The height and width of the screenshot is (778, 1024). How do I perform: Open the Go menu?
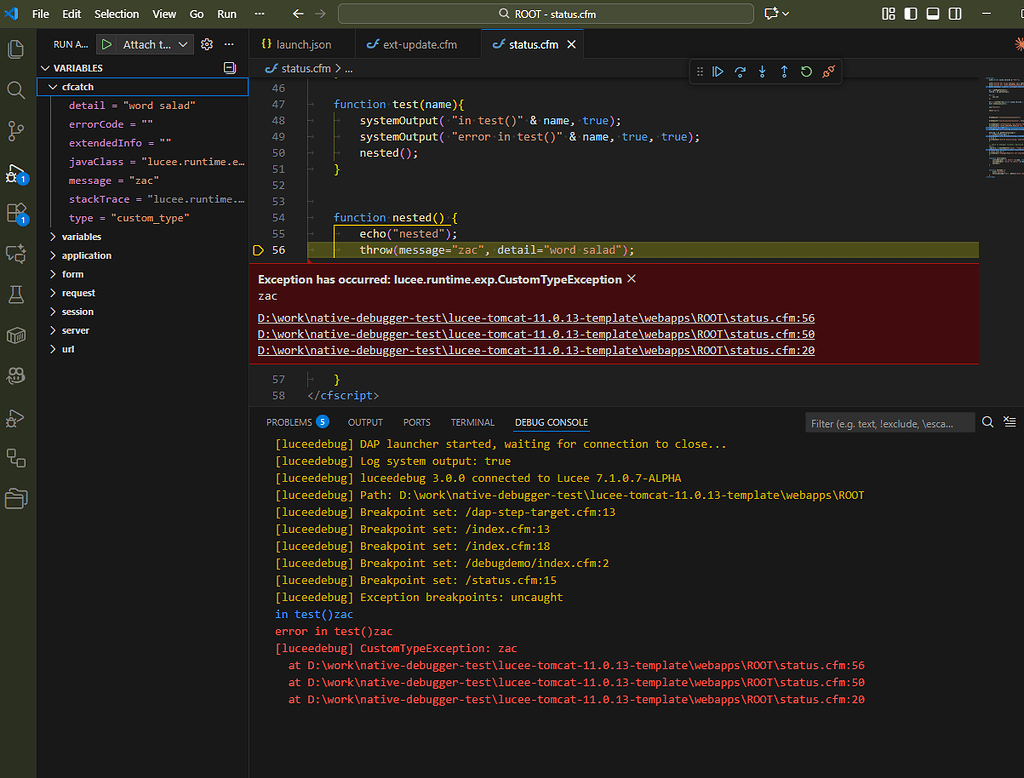pyautogui.click(x=197, y=14)
